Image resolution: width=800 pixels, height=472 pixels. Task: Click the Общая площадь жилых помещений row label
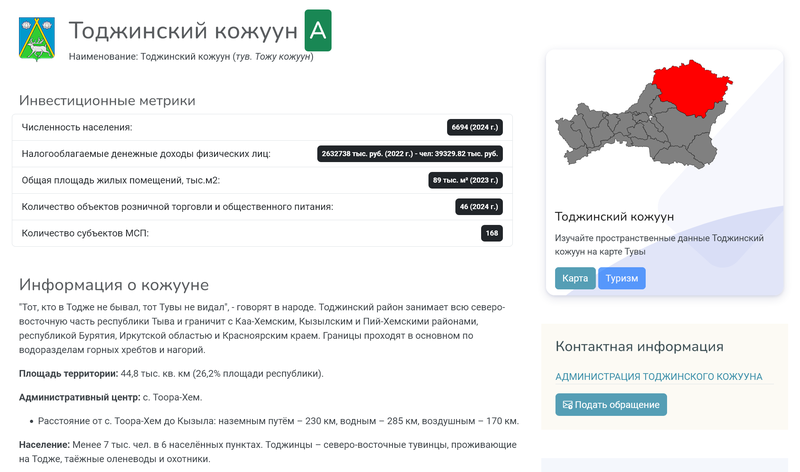click(x=120, y=180)
